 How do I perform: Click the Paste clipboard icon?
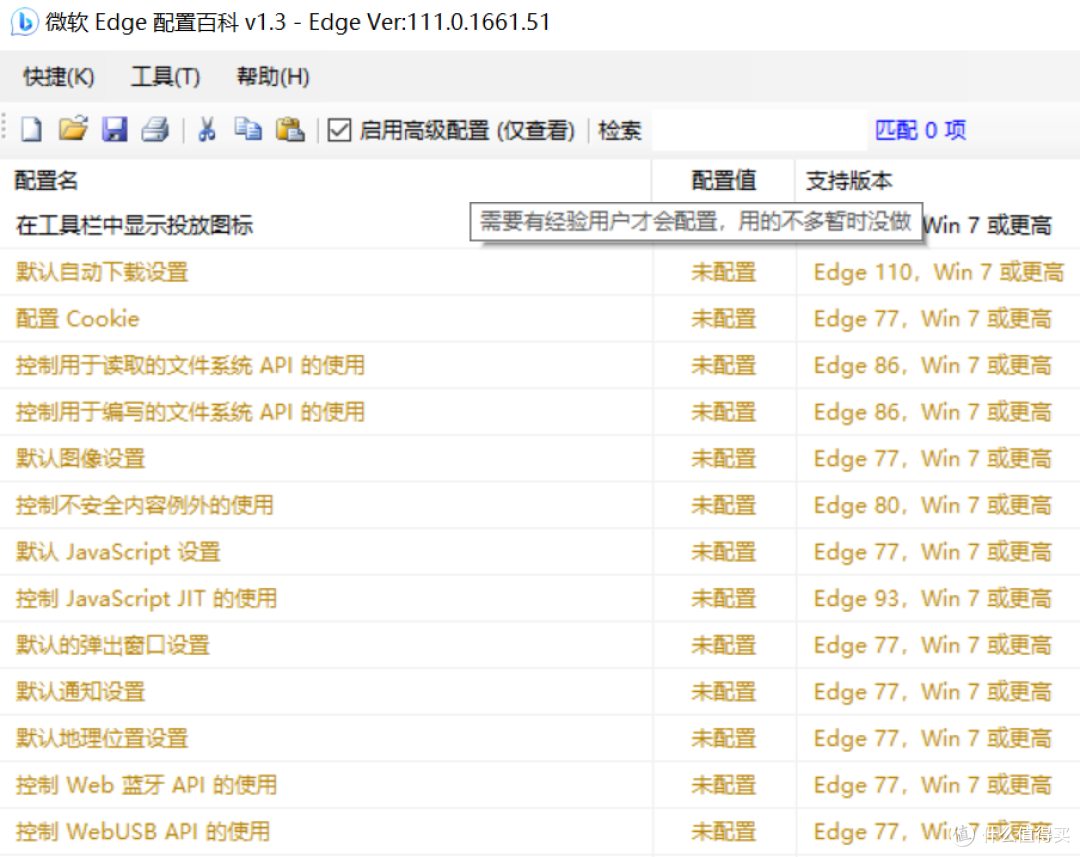point(290,129)
